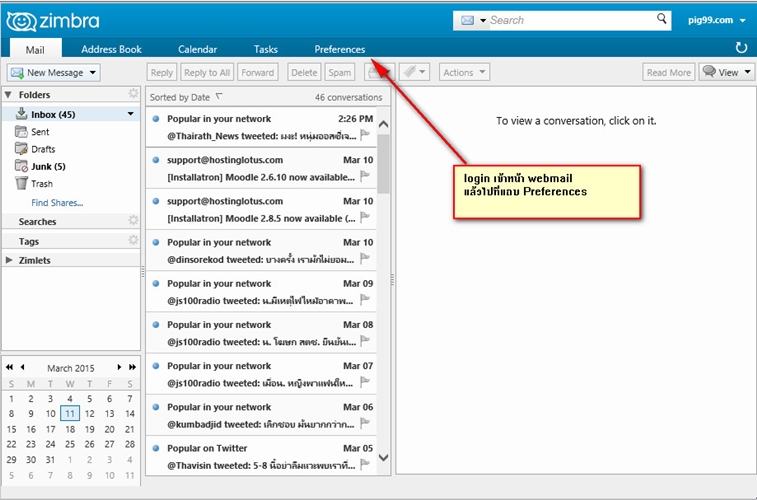Click the Searches gear icon
Viewport: 757px width, 500px height.
coord(133,221)
